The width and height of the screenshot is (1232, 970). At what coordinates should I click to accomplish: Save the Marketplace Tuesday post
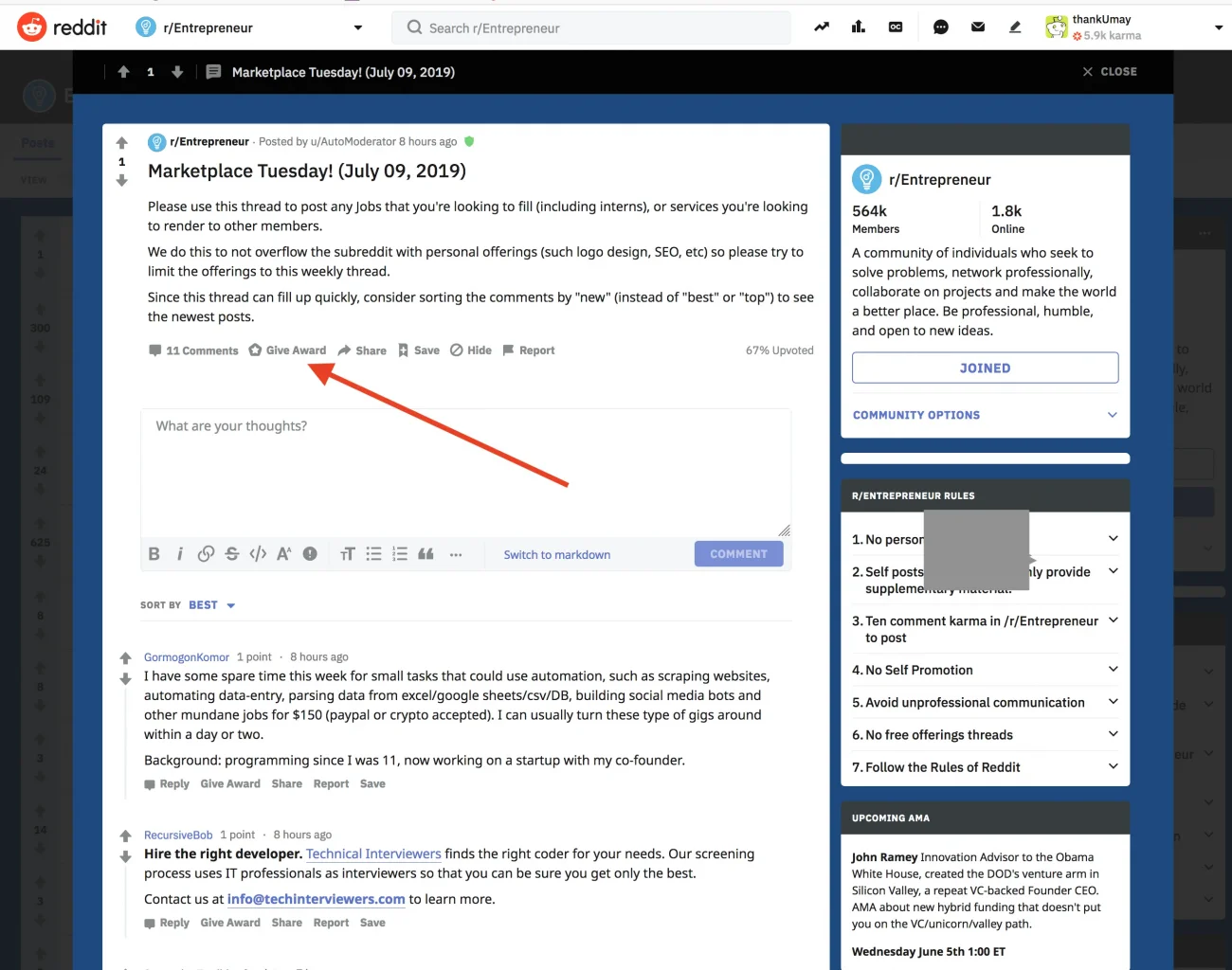[x=418, y=350]
